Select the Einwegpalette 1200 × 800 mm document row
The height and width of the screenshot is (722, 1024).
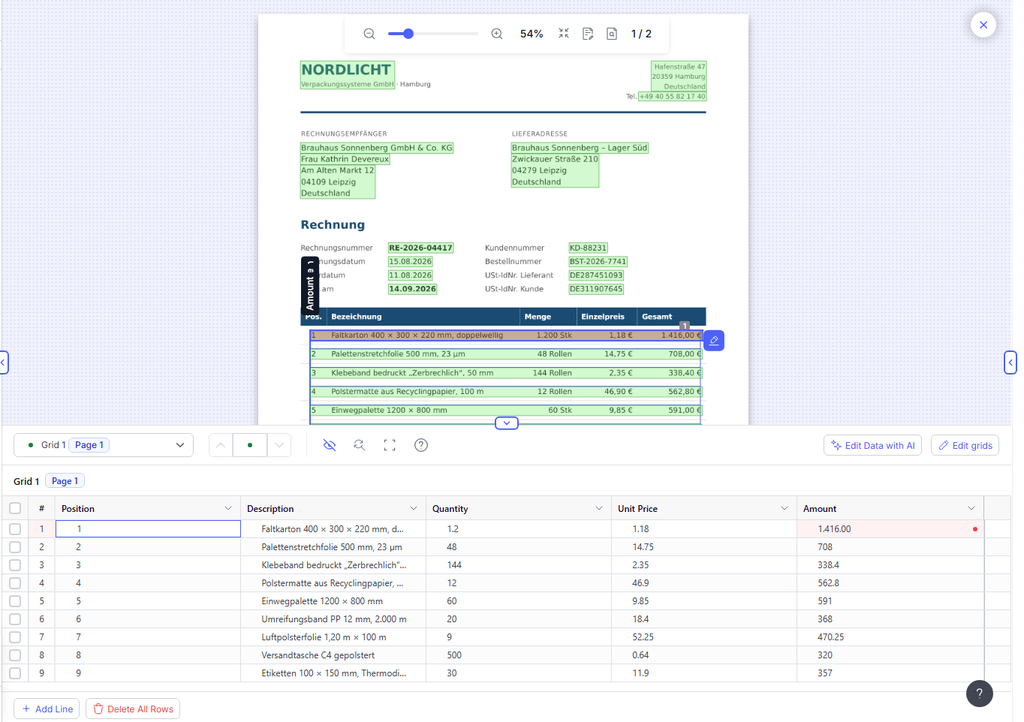505,411
